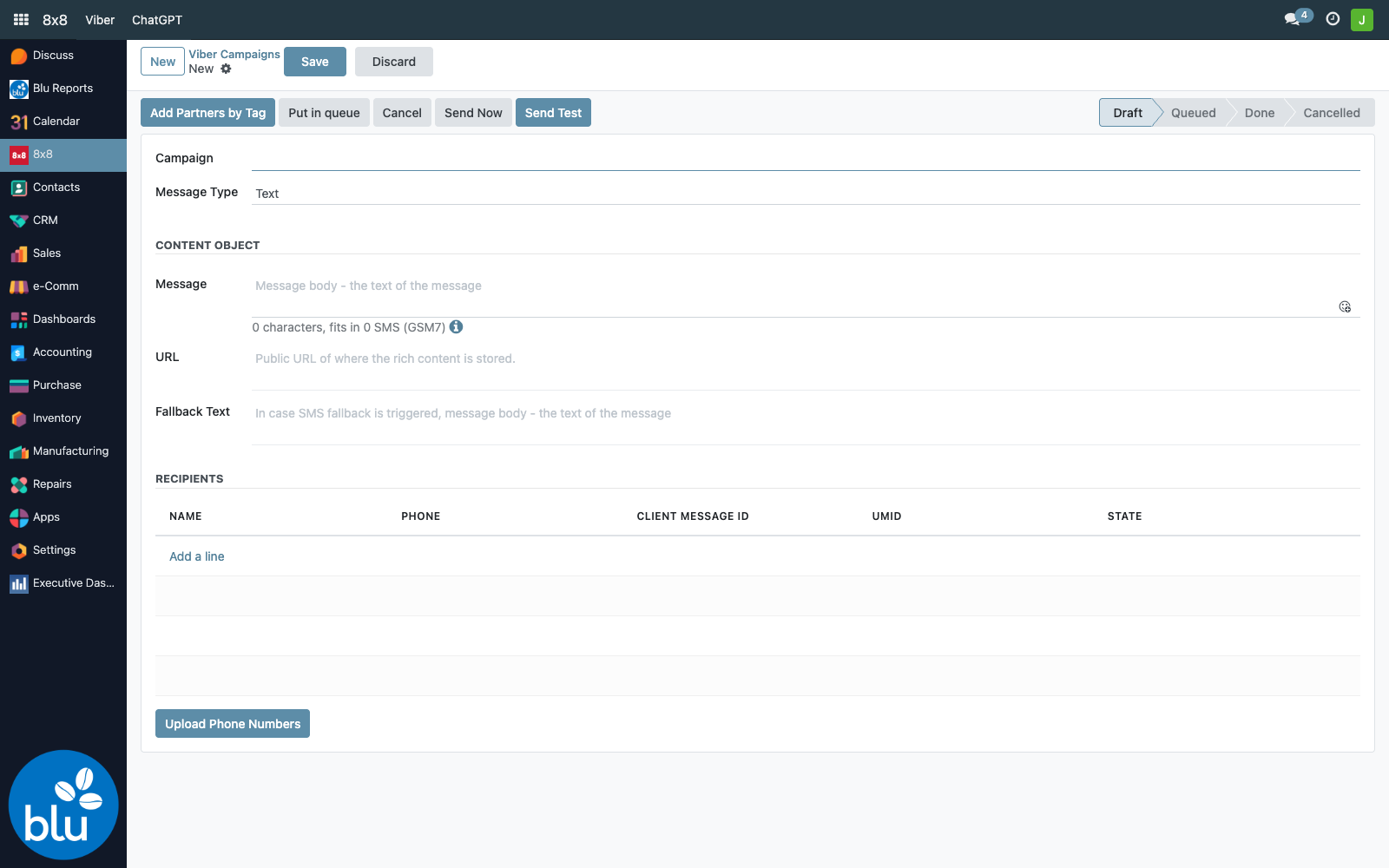1389x868 pixels.
Task: Open the Apps store icon
Action: pyautogui.click(x=18, y=517)
